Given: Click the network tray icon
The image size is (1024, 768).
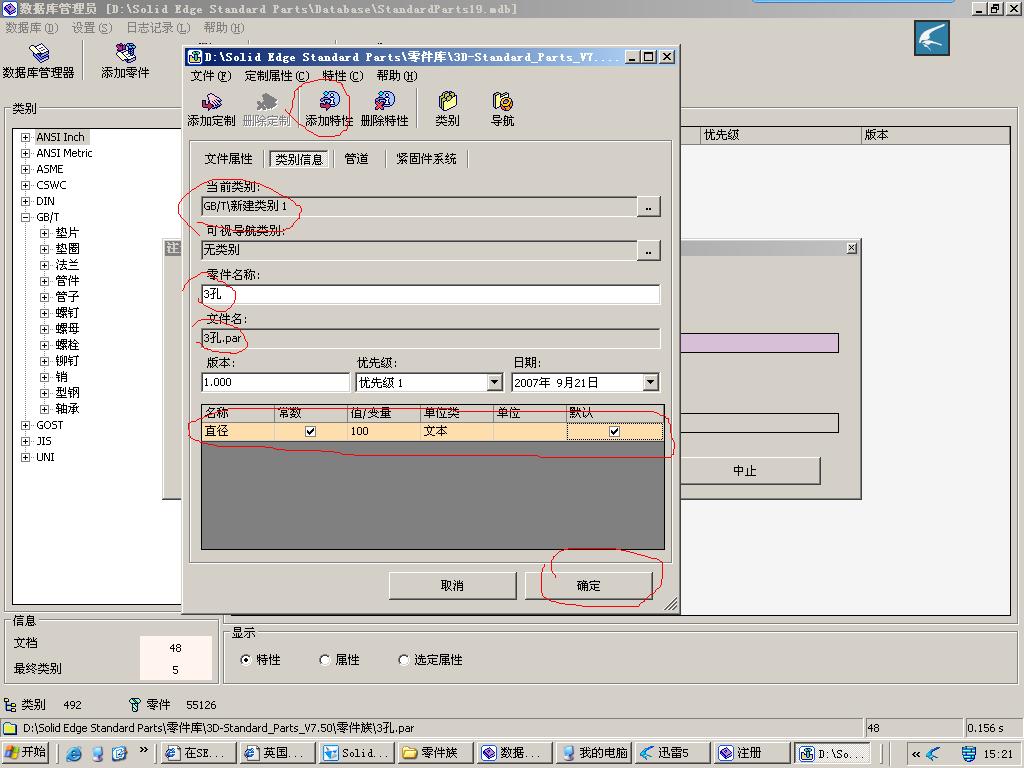Looking at the screenshot, I should (x=969, y=754).
